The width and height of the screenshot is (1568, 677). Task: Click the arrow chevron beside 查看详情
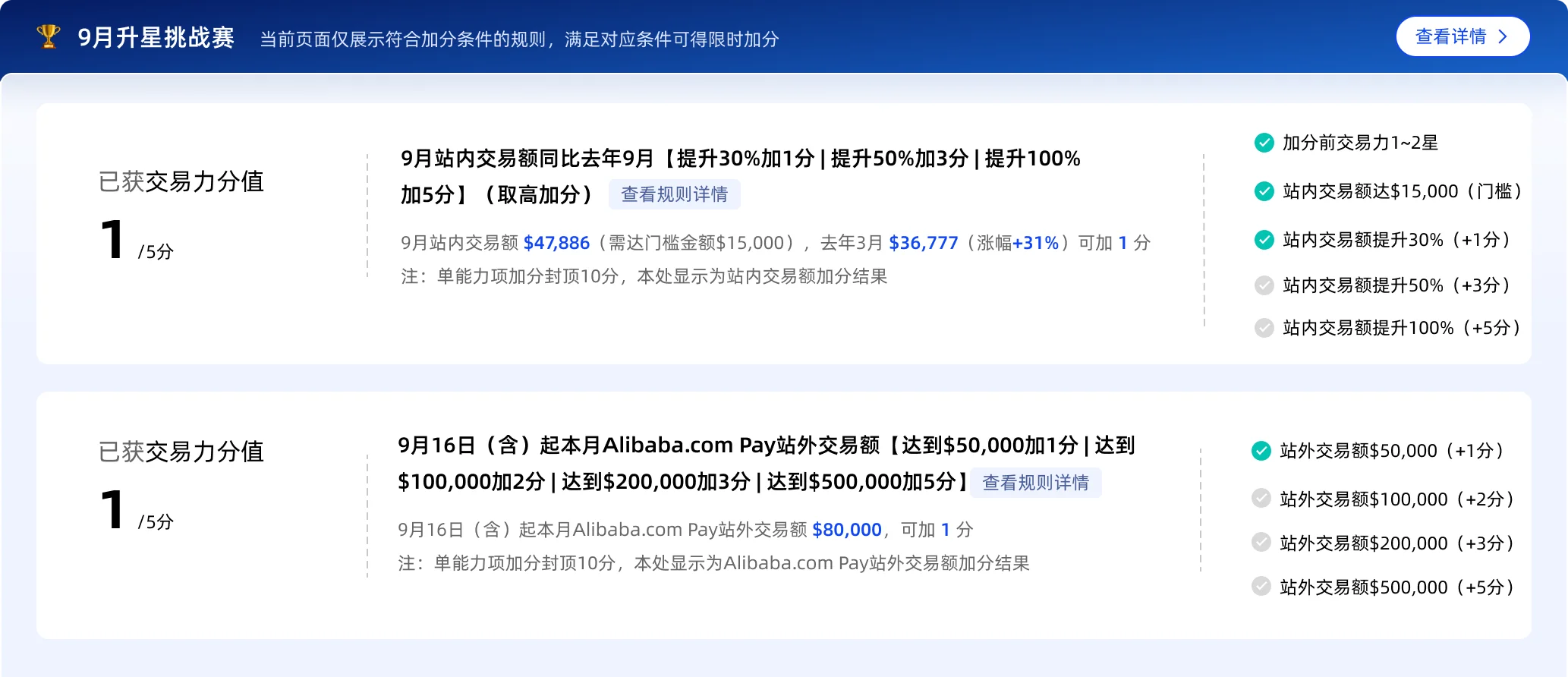coord(1503,36)
